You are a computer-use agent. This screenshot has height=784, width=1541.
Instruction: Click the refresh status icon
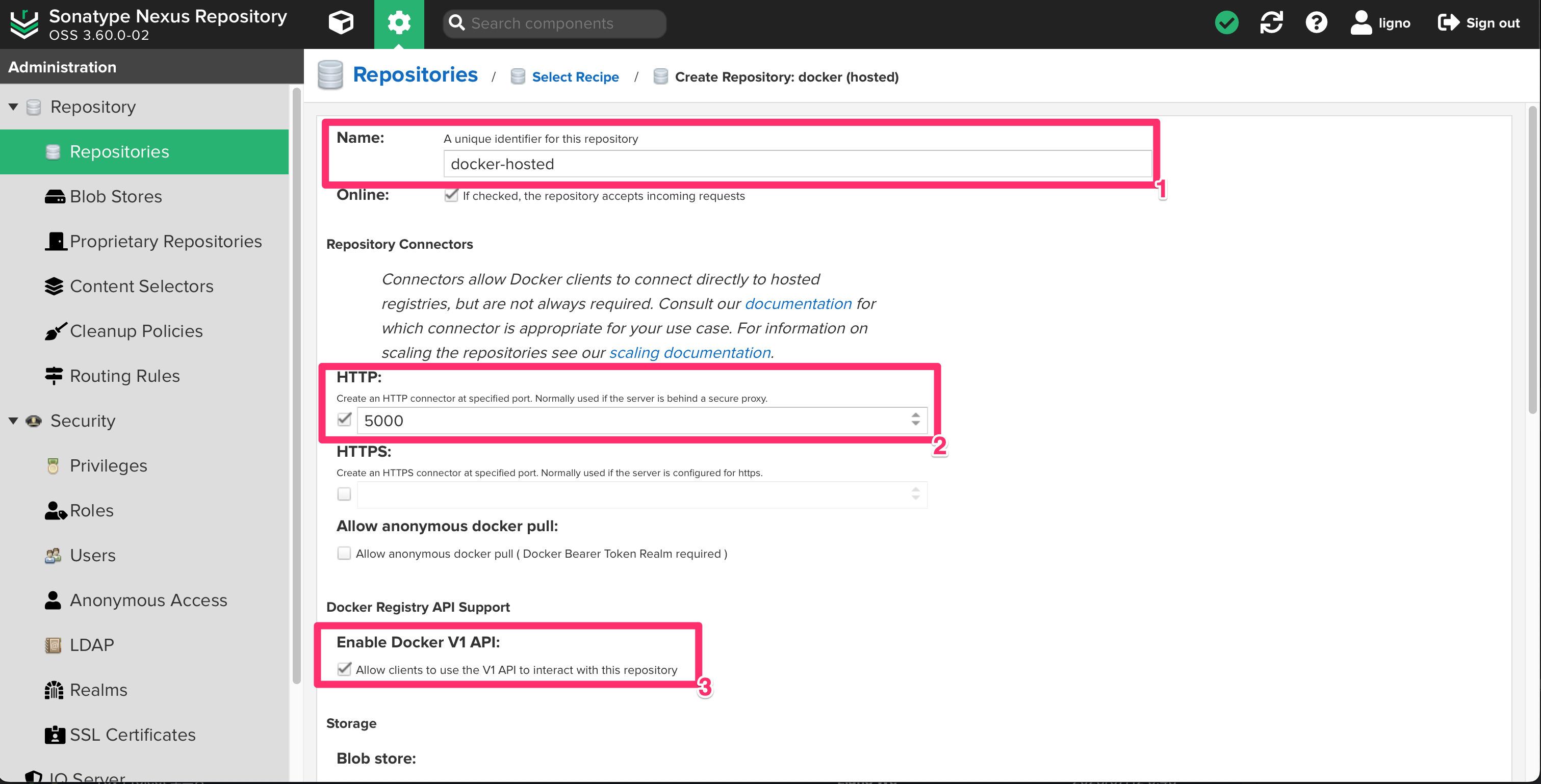1271,23
